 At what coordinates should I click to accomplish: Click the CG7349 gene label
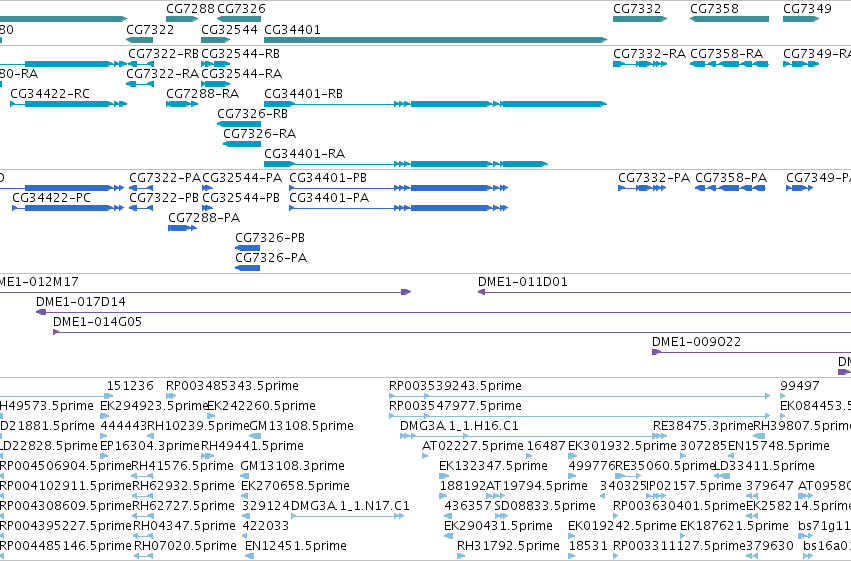click(807, 9)
